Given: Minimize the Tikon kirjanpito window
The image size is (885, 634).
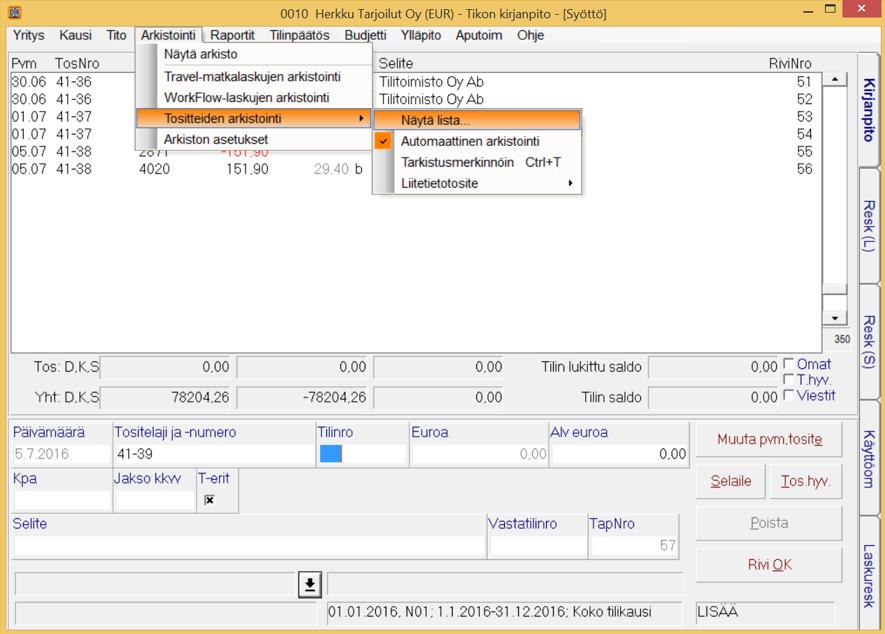Looking at the screenshot, I should pos(808,10).
